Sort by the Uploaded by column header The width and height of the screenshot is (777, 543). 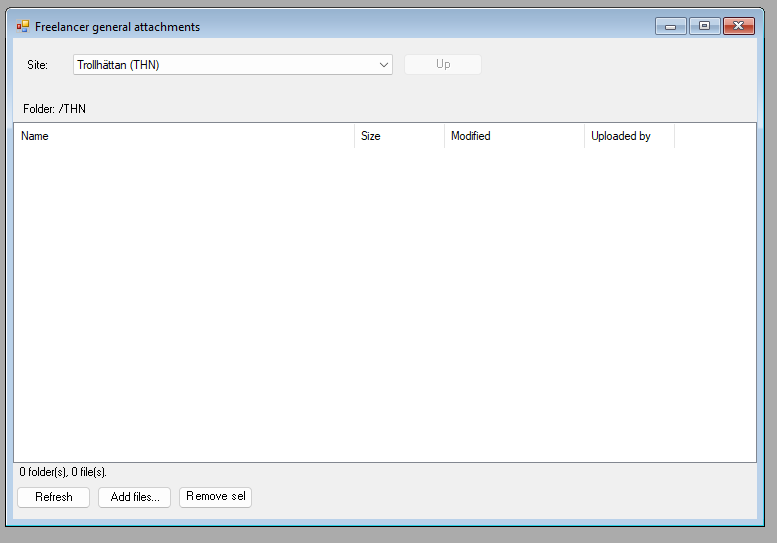pos(629,136)
